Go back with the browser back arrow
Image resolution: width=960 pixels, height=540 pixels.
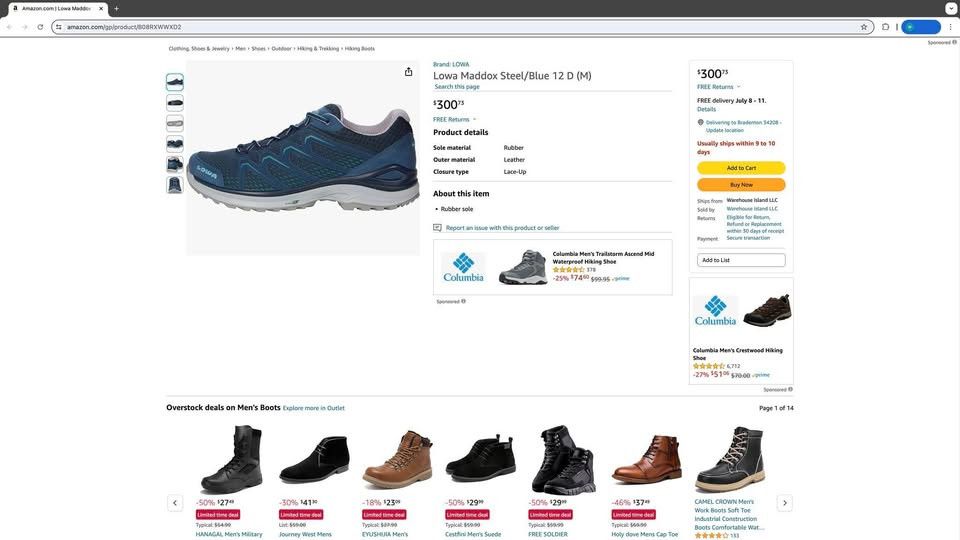9,27
